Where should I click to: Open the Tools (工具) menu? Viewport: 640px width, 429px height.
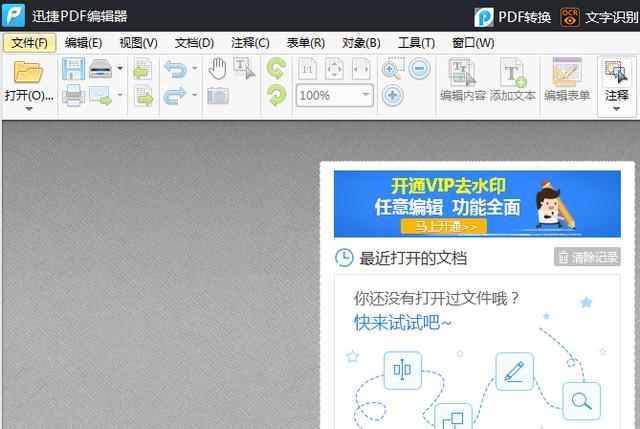coord(416,43)
